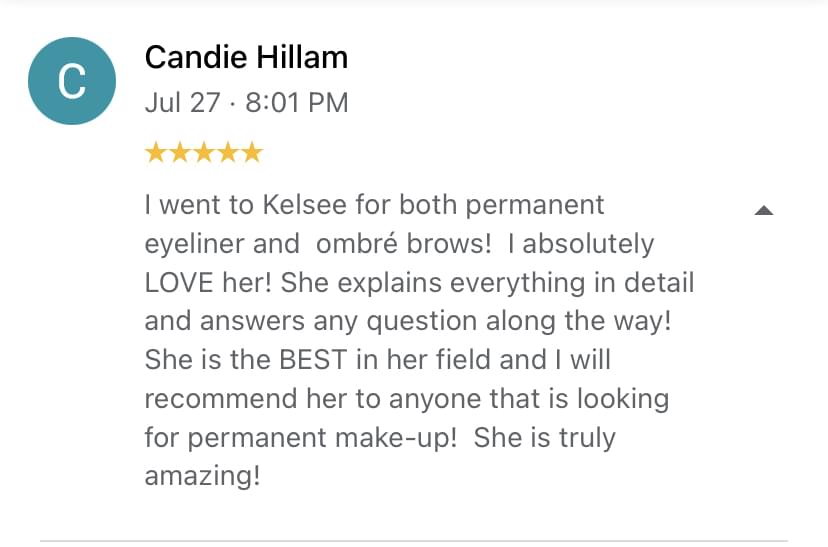
Task: Click the teal "C" profile avatar
Action: click(x=72, y=81)
